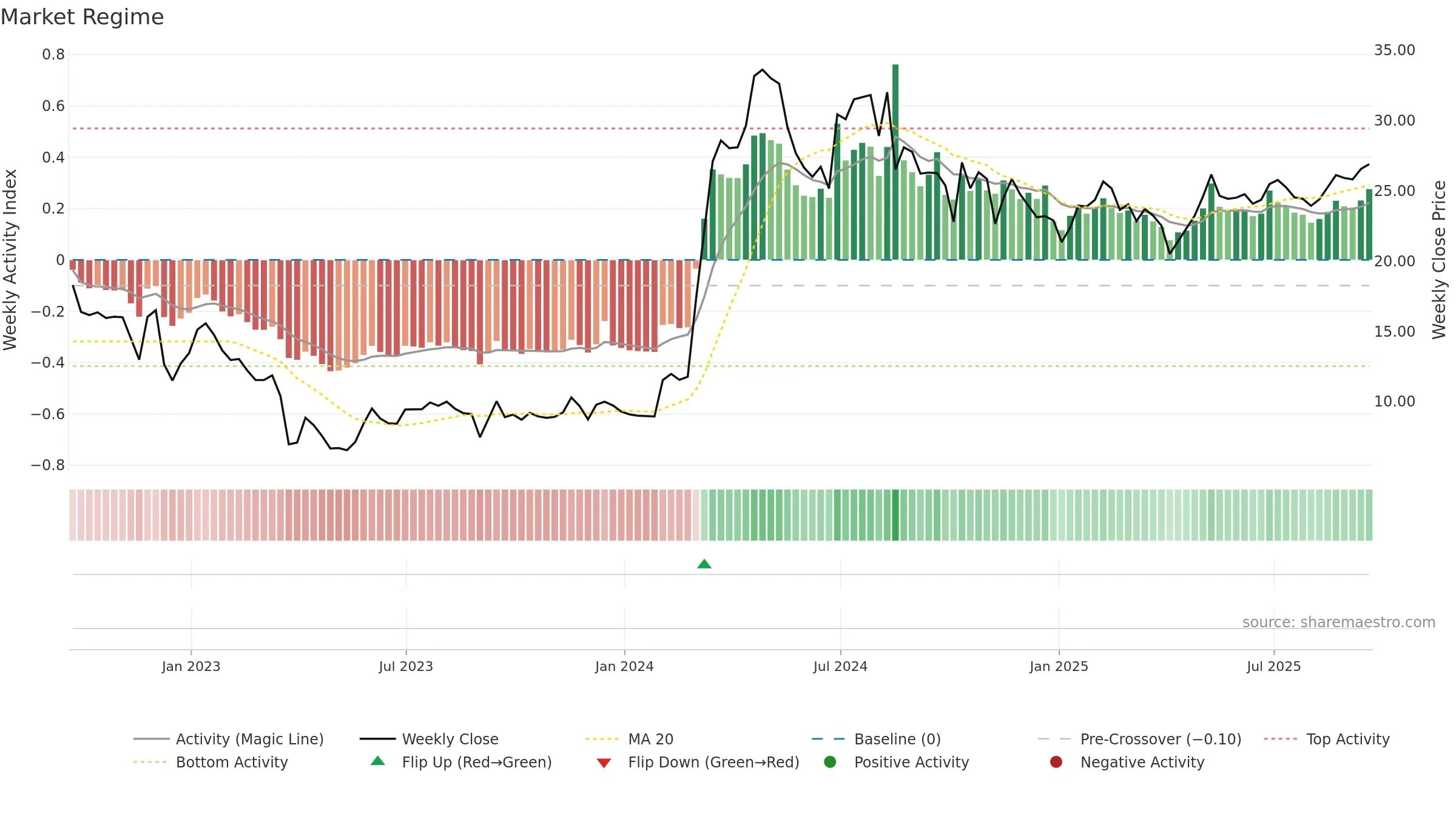Toggle the Baseline (0) legend entry
Screen dimensions: 1456x819
coord(876,739)
